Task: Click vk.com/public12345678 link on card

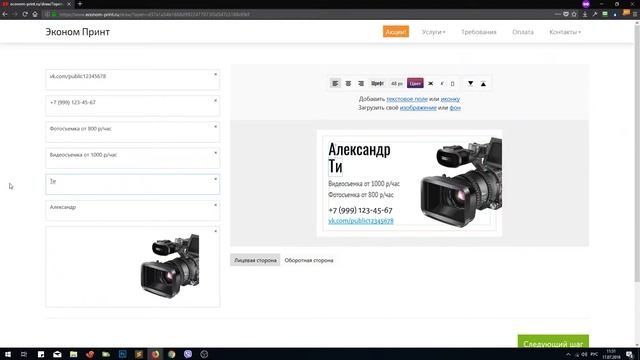Action: (x=361, y=221)
